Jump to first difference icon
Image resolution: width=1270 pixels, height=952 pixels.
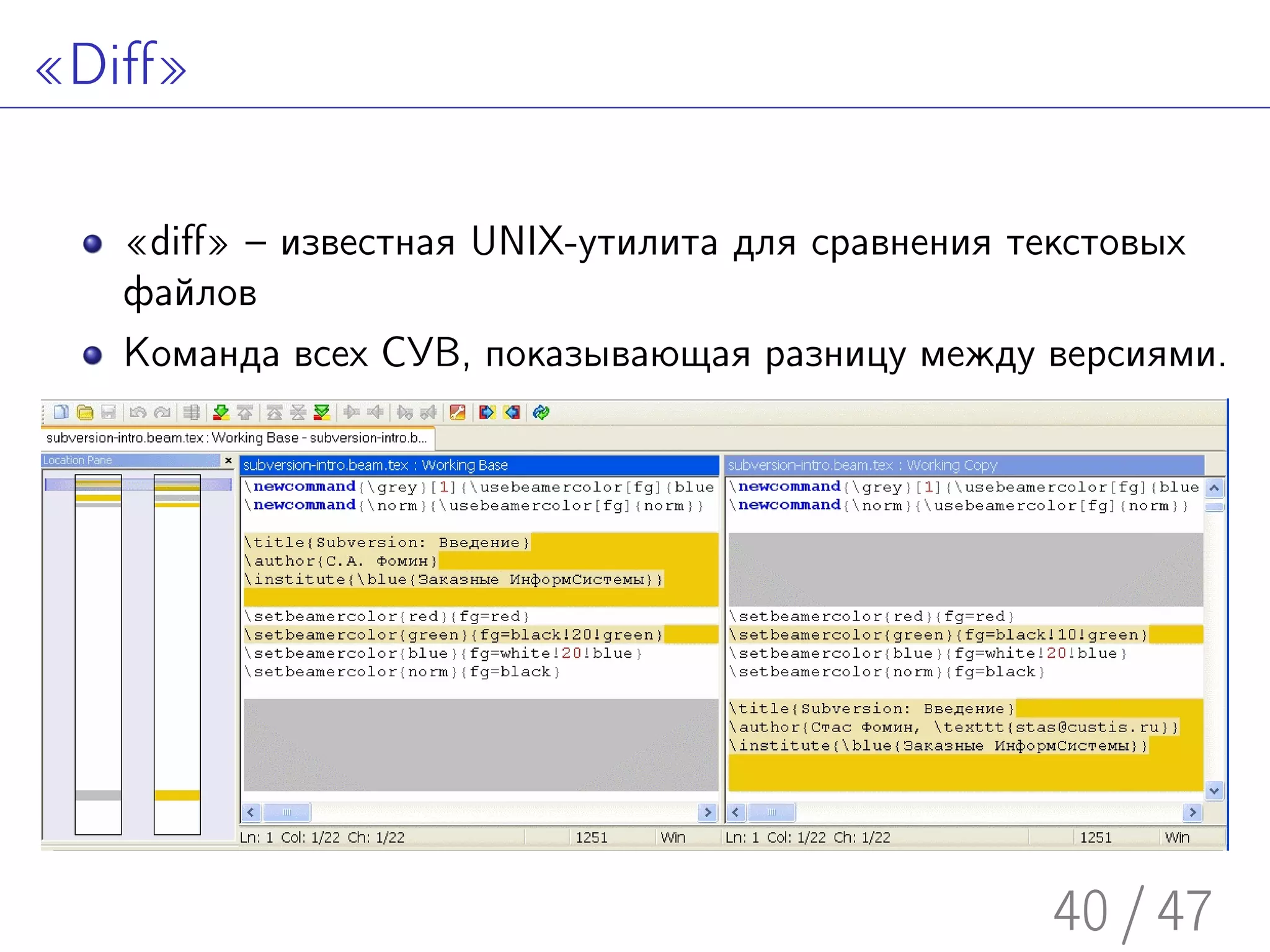274,412
